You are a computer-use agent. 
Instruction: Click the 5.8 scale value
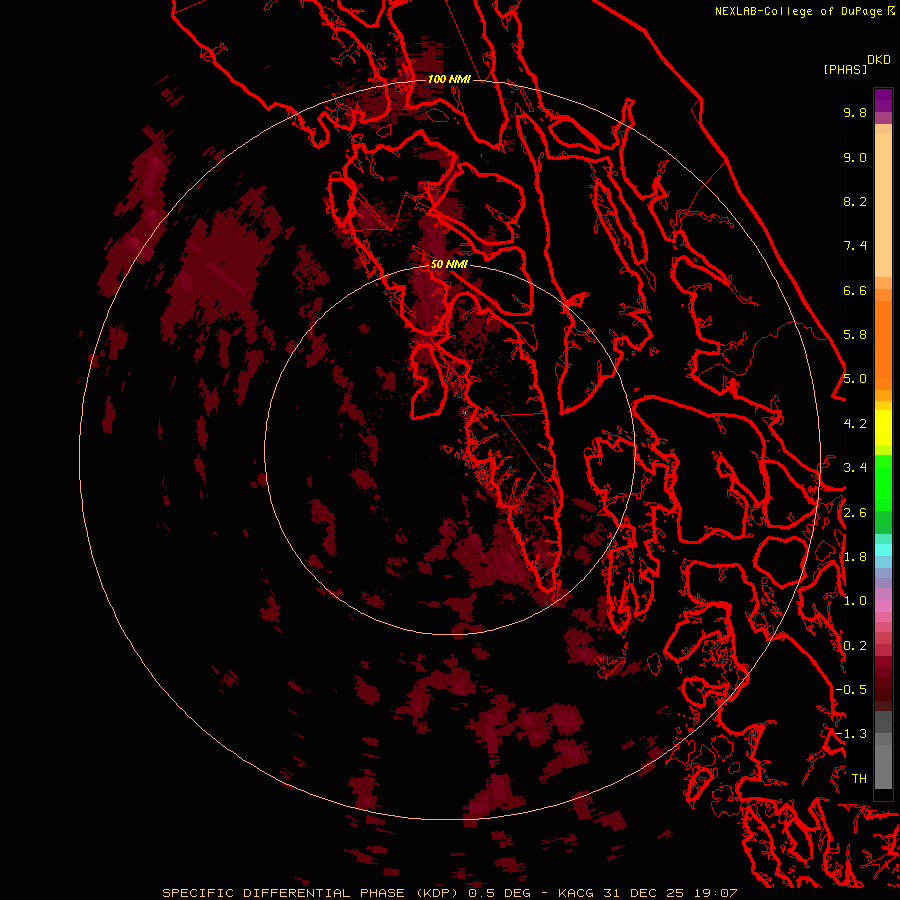tap(855, 335)
